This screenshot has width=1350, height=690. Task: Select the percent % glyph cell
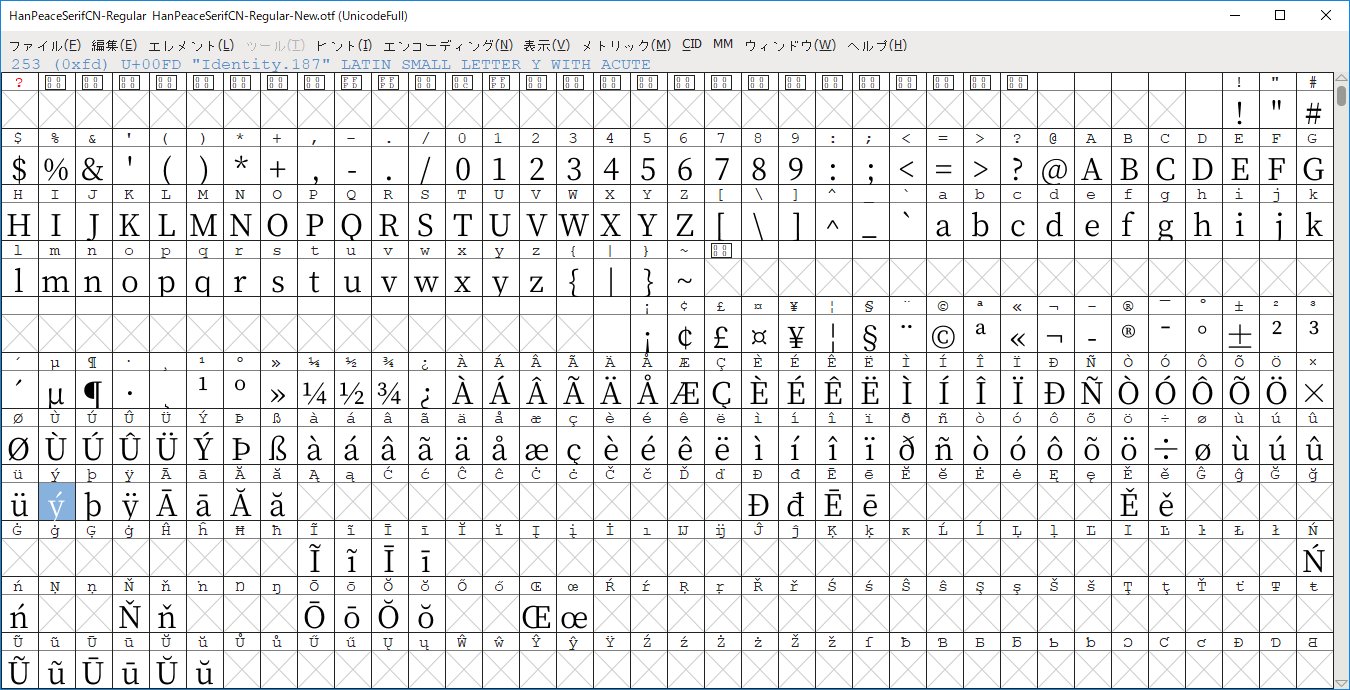coord(56,167)
